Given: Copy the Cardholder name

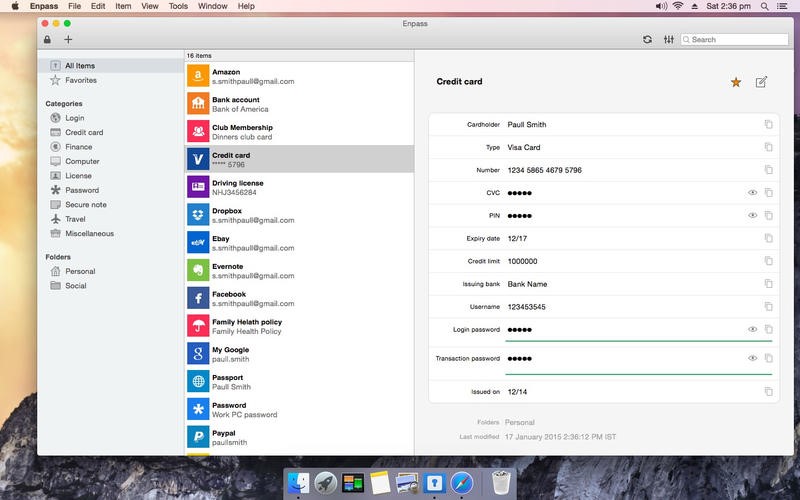Looking at the screenshot, I should click(768, 125).
